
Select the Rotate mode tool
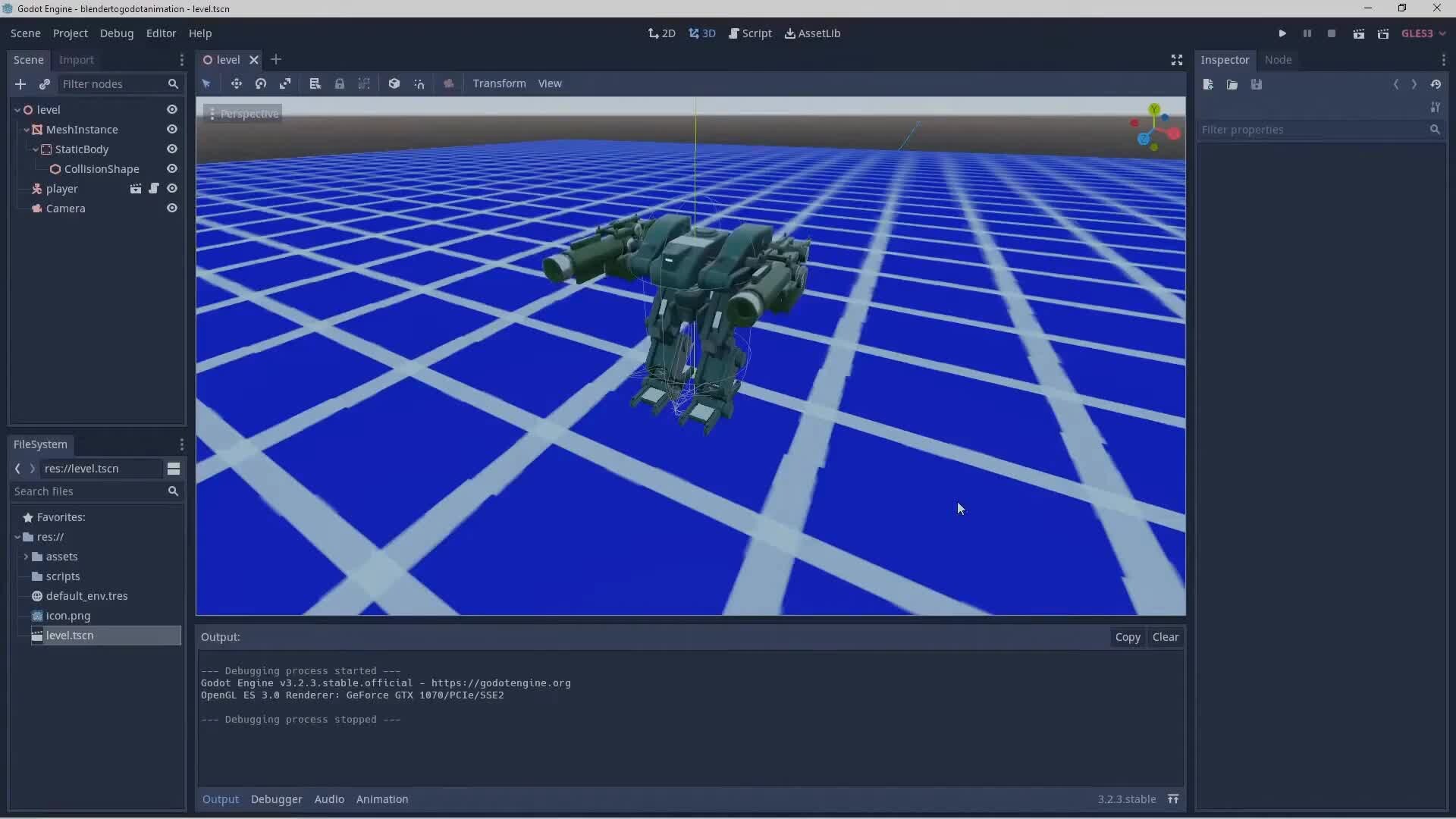[x=261, y=83]
